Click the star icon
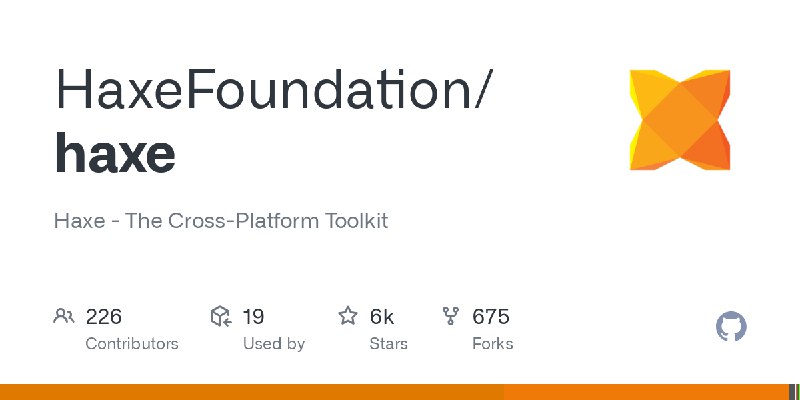 tap(348, 316)
